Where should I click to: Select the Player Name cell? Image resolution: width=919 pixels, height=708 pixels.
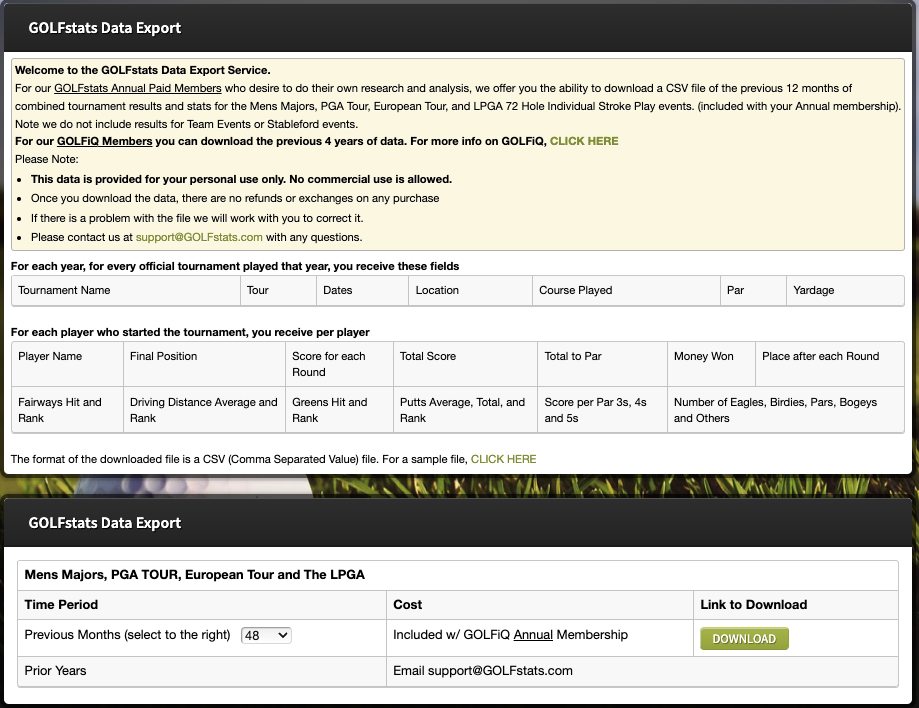(x=67, y=364)
